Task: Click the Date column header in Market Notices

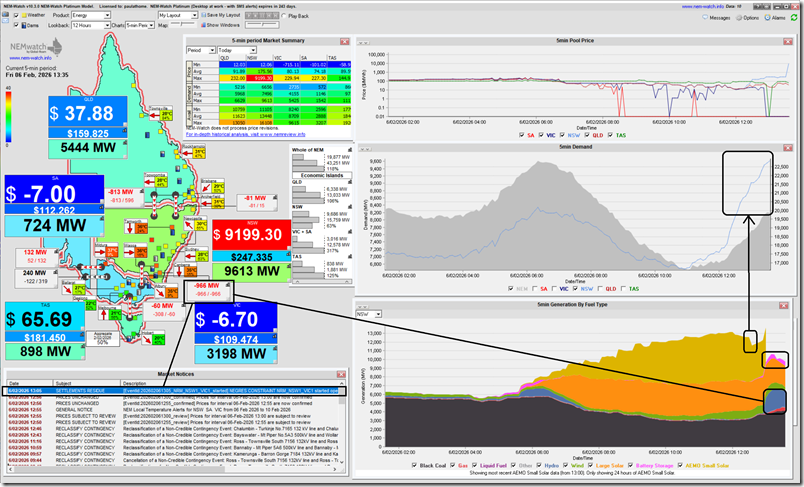Action: click(x=30, y=383)
